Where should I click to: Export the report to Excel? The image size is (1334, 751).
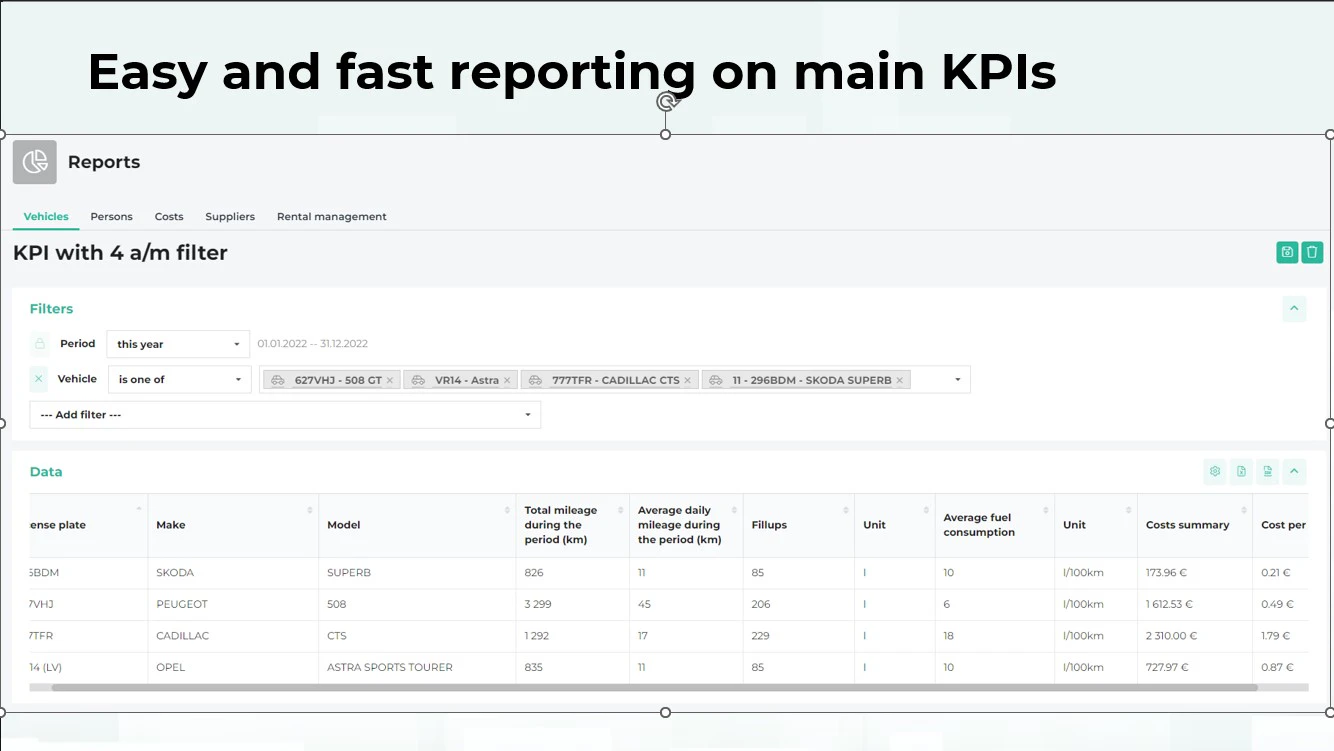[1241, 471]
